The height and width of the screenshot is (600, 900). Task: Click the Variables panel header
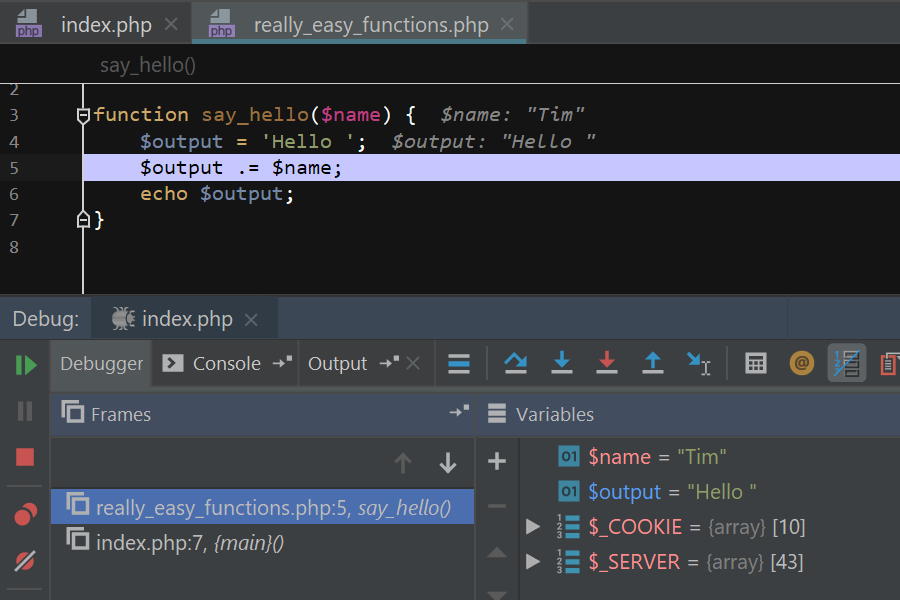click(x=688, y=414)
